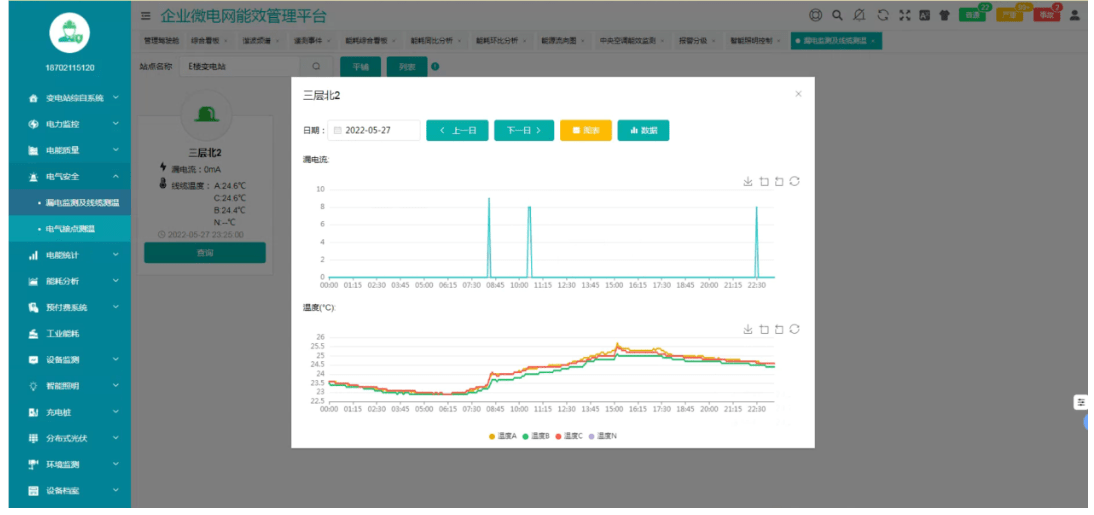Viewport: 1094px width, 515px height.
Task: Click the green alarm badge showing 22
Action: pyautogui.click(x=973, y=15)
